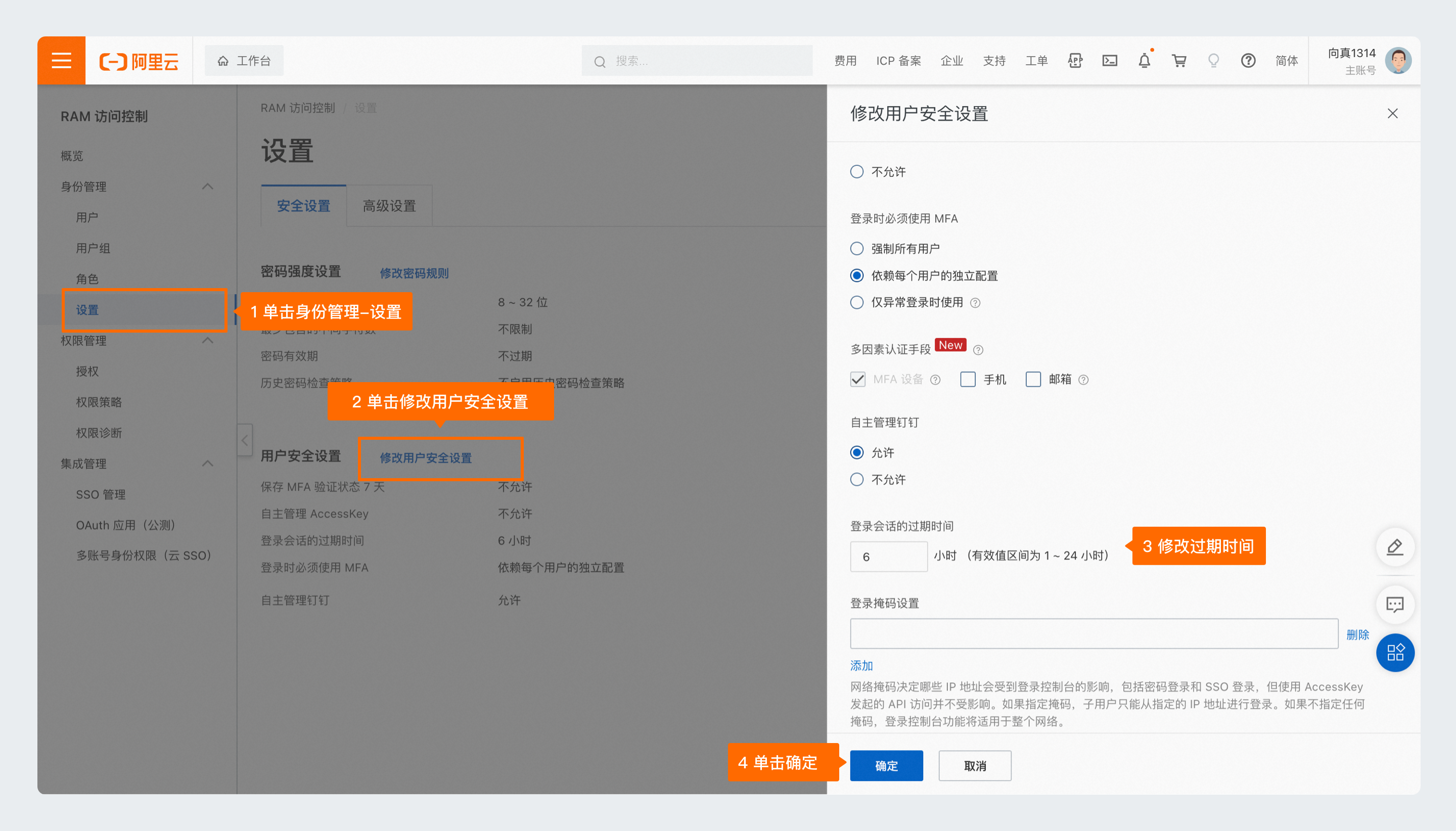Collapse the 集成管理 sidebar section
The height and width of the screenshot is (831, 1456).
(x=208, y=464)
